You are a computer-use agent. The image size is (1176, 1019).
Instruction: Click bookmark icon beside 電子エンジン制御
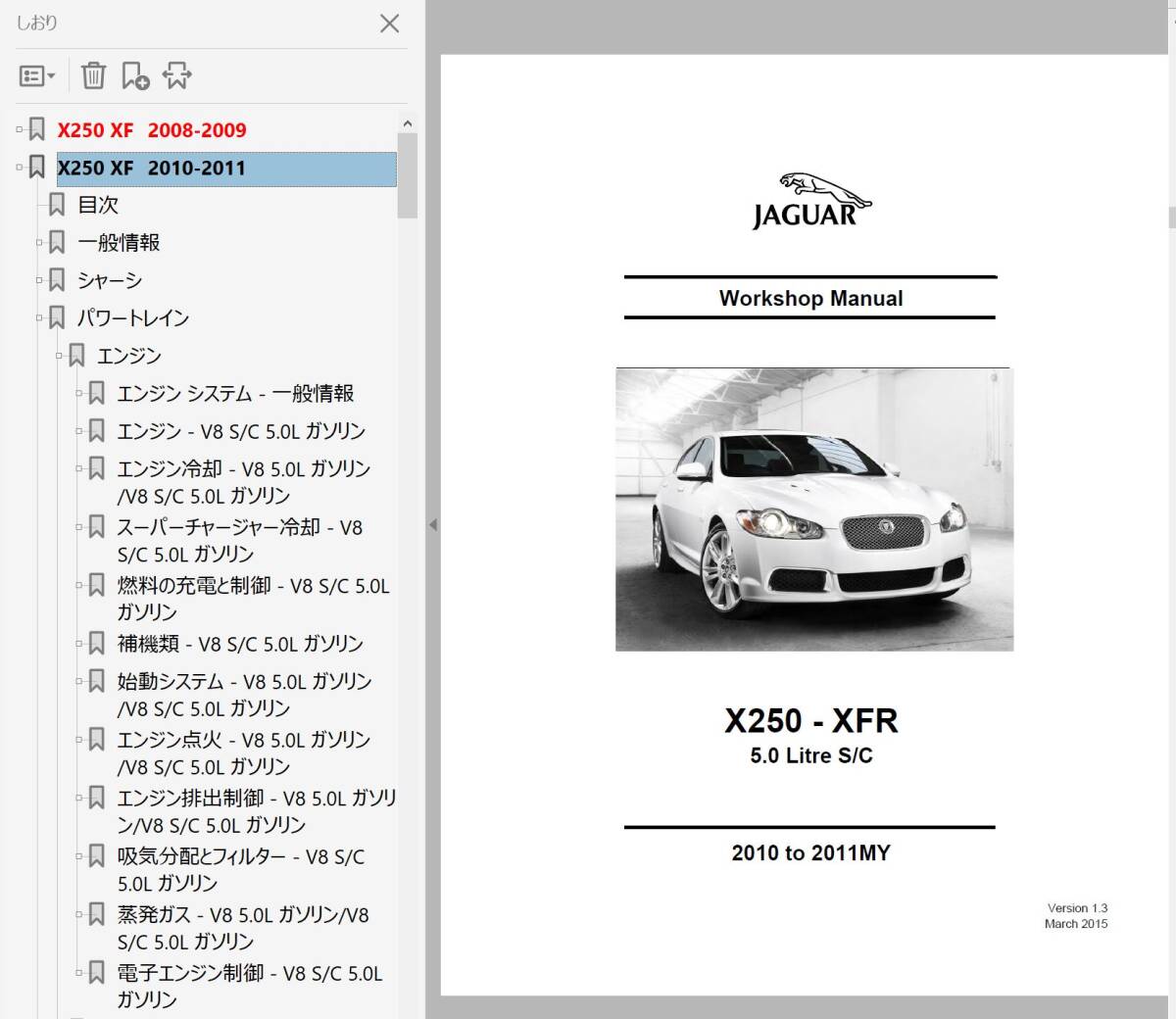click(x=96, y=973)
